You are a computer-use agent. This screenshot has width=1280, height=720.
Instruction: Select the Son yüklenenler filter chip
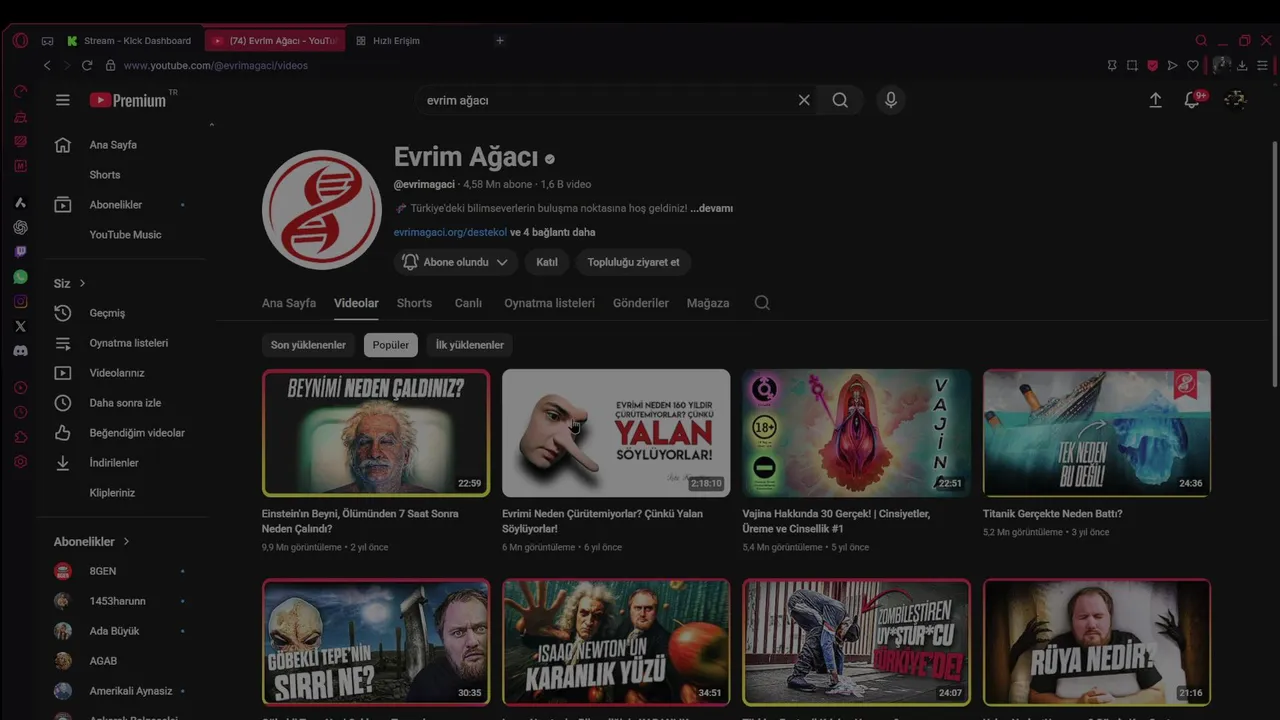(308, 345)
